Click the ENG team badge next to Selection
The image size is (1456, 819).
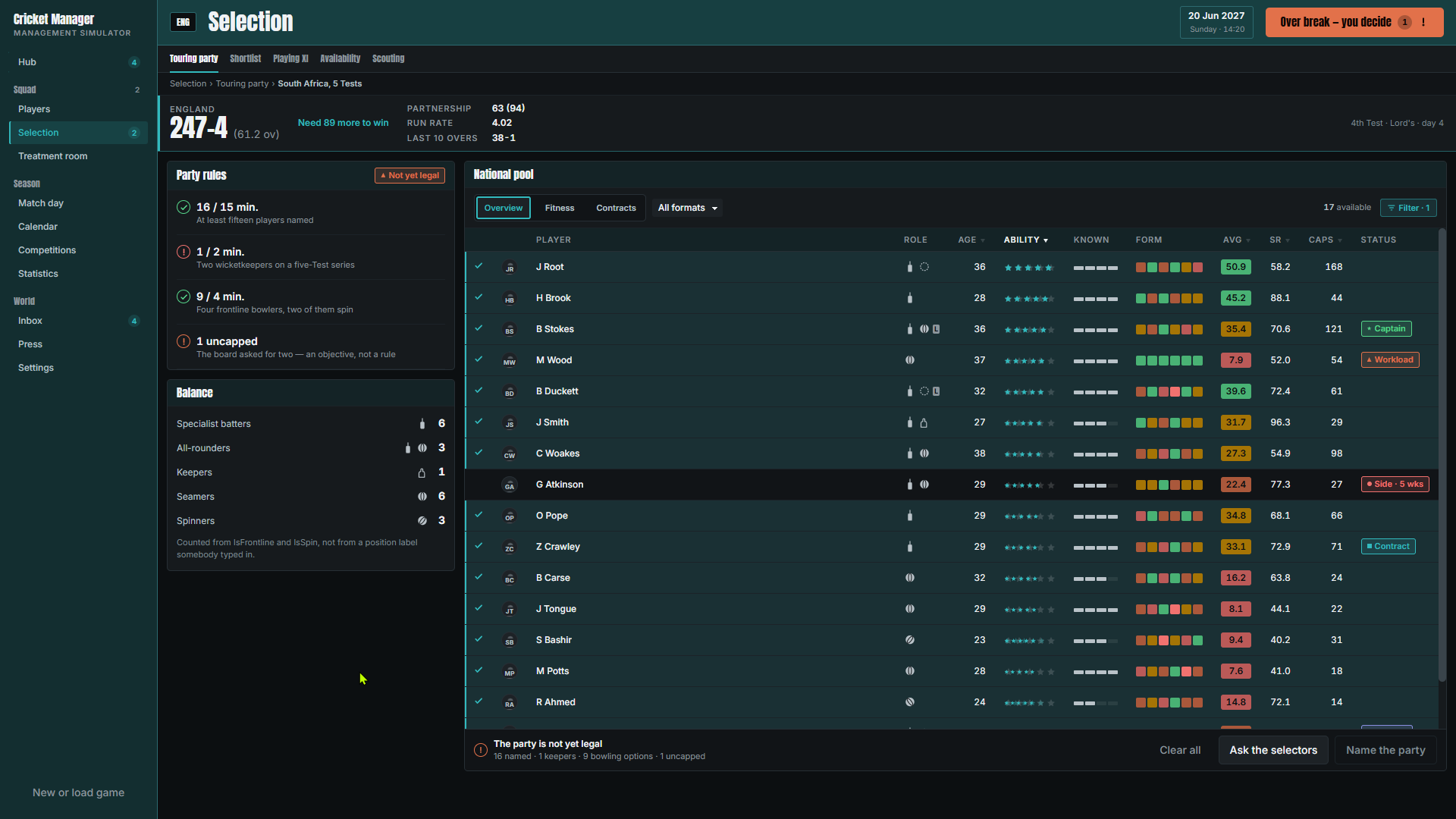183,22
